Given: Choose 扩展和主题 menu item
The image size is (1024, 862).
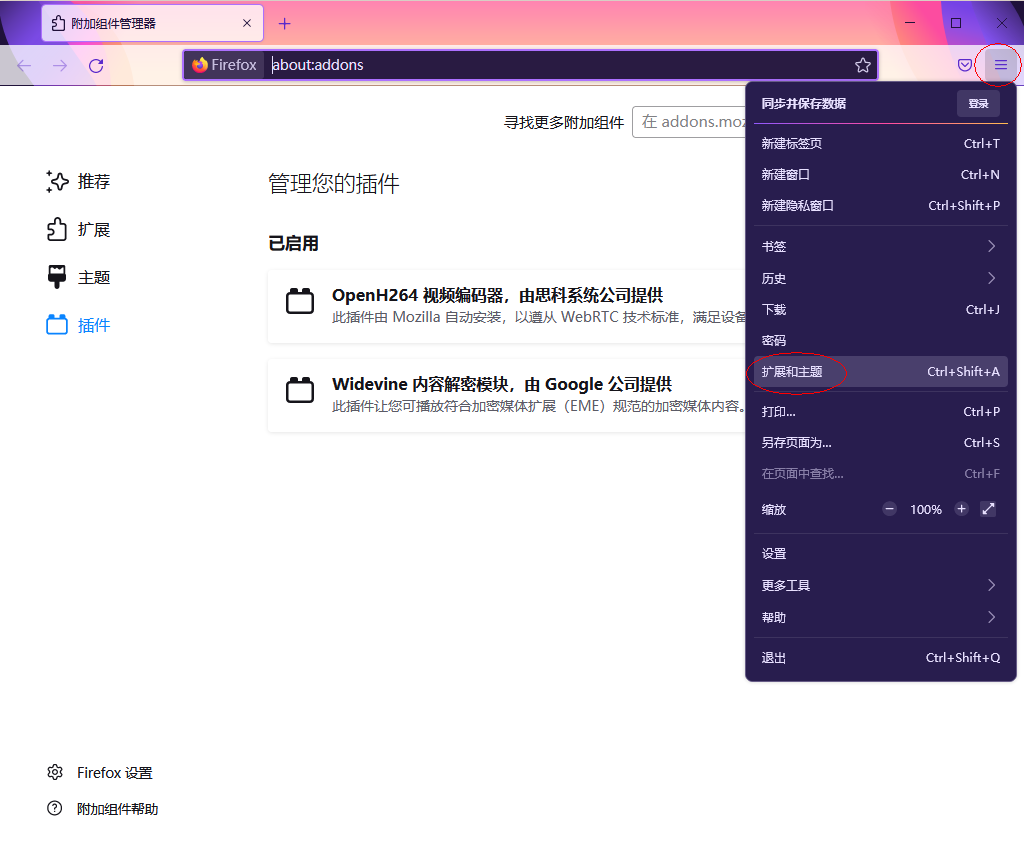Looking at the screenshot, I should [x=880, y=372].
